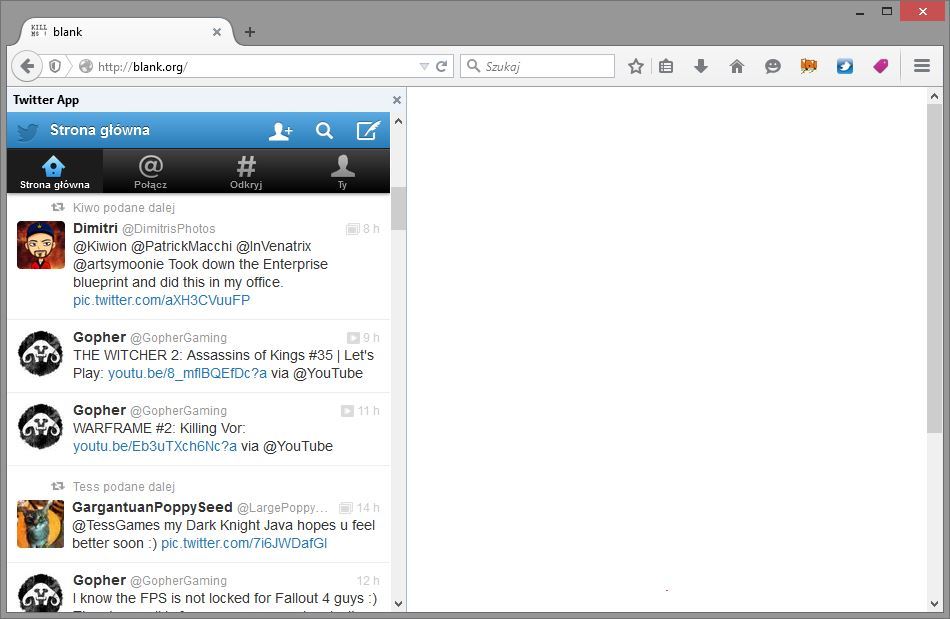Click the 14 h timestamp on GargantuanPoppySeed tweet
Screen dimensions: 950x619
pos(368,508)
